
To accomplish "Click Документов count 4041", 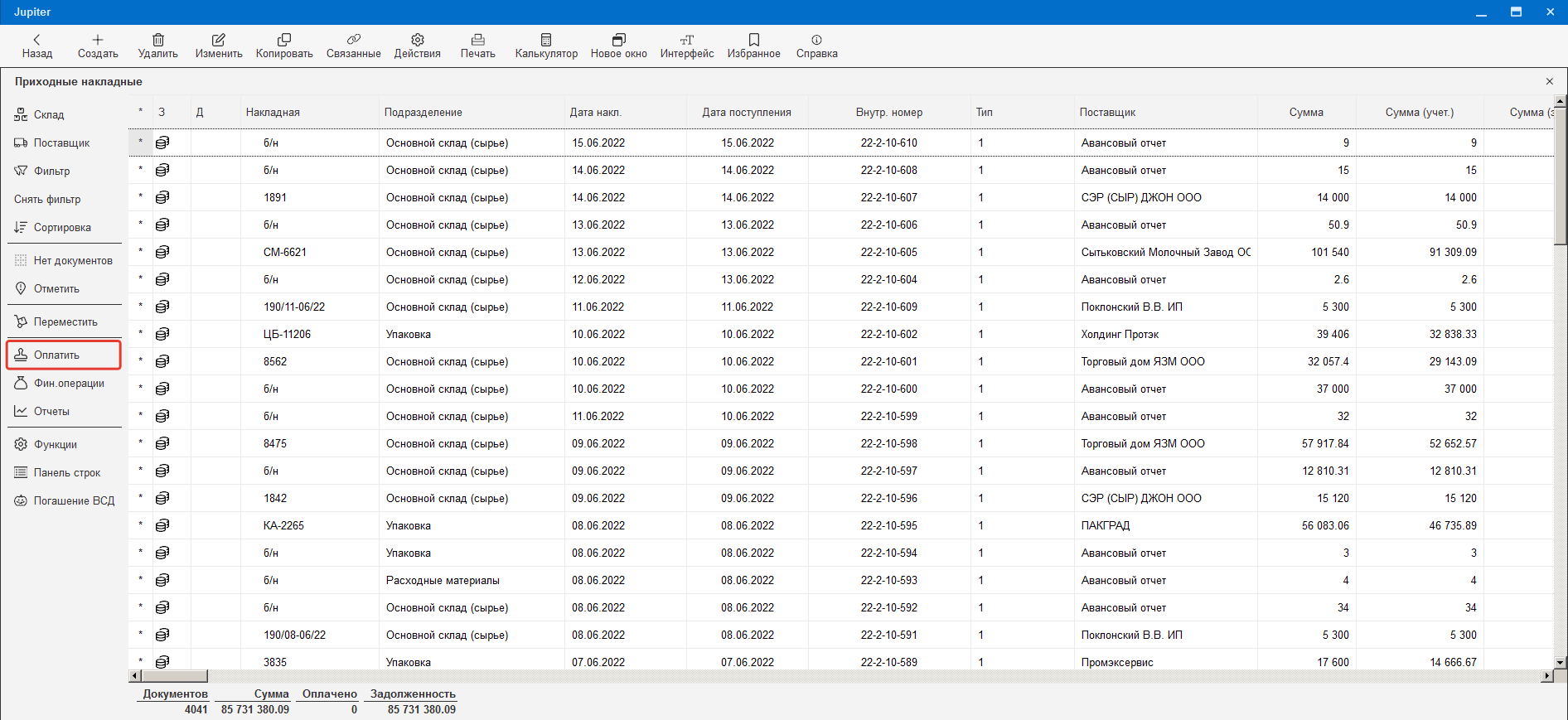I will click(x=196, y=709).
